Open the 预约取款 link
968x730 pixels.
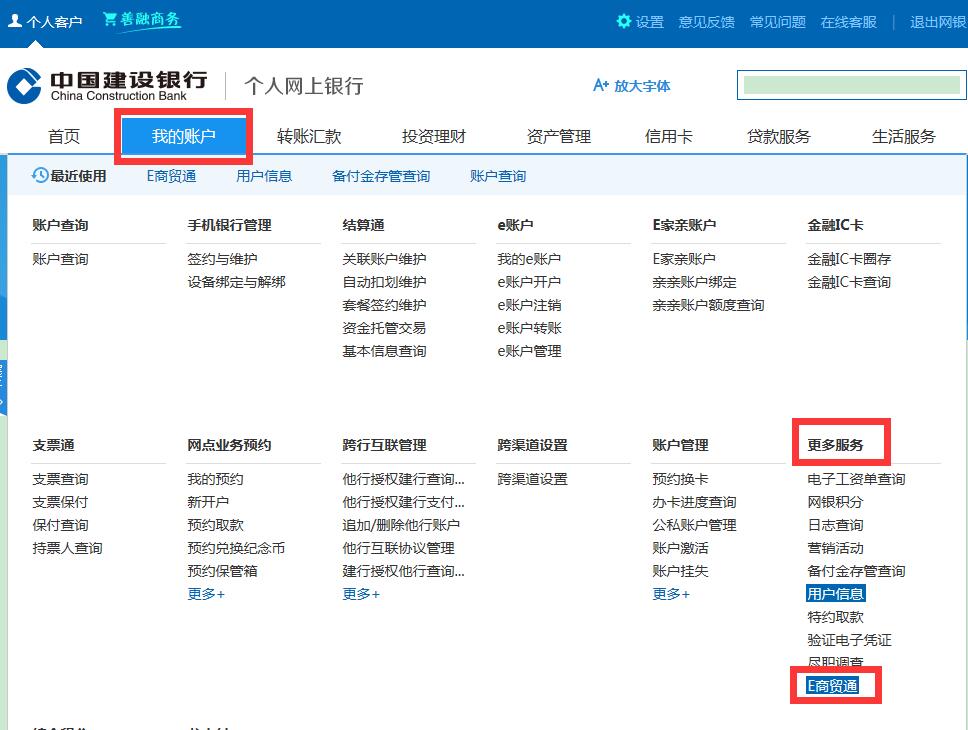pyautogui.click(x=215, y=525)
